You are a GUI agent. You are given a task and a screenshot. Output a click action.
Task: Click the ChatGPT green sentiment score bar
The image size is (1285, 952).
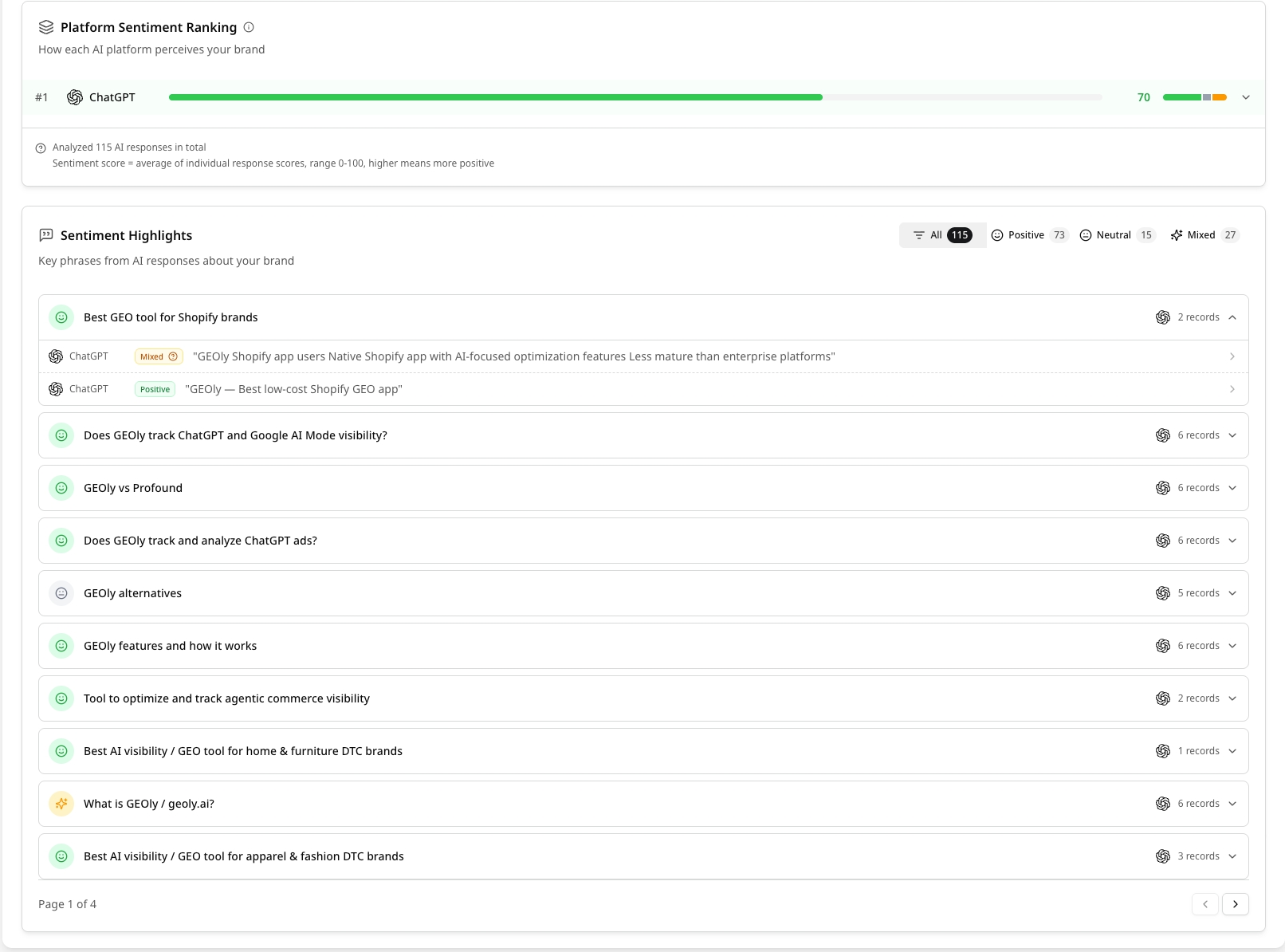(x=496, y=97)
